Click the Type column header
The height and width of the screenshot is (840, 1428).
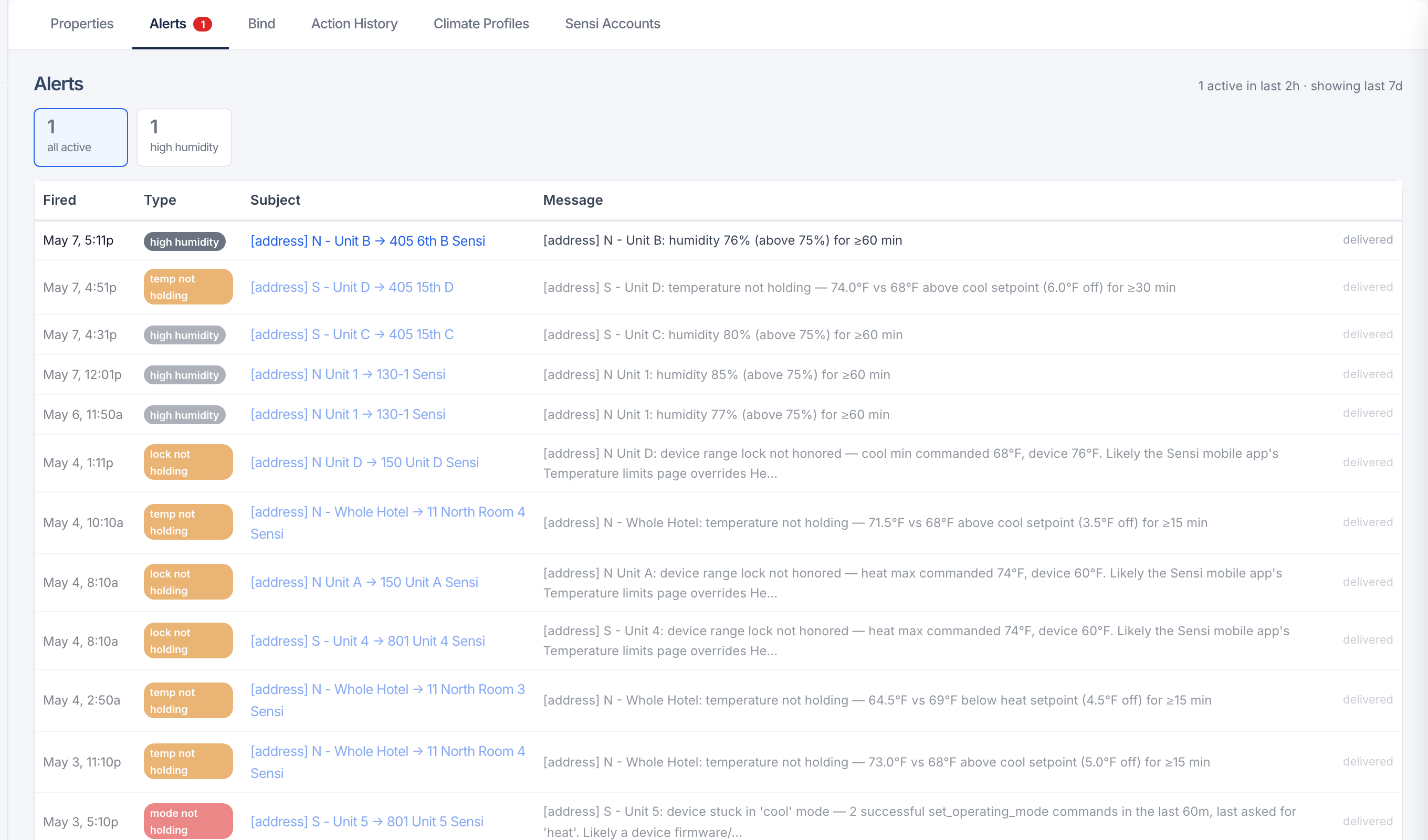point(160,200)
